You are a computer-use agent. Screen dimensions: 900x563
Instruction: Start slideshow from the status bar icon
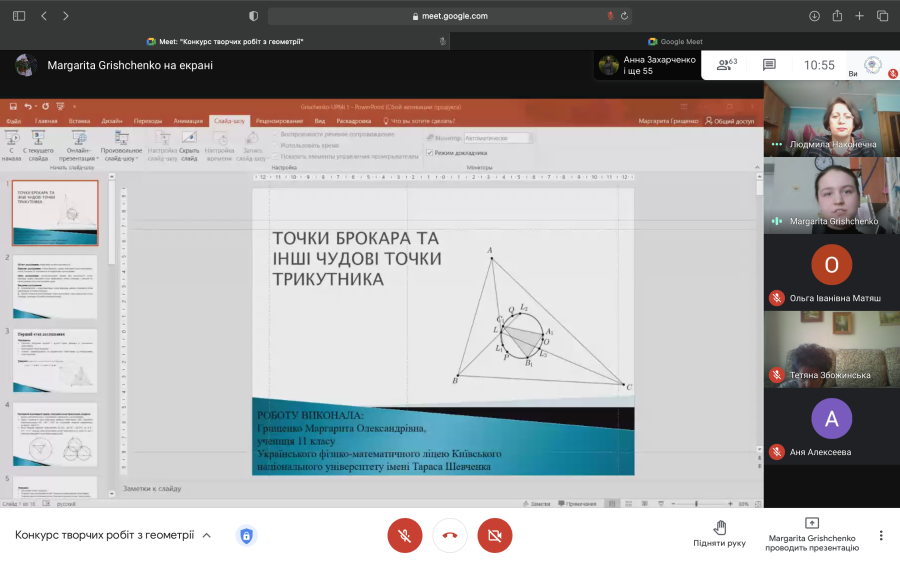661,504
